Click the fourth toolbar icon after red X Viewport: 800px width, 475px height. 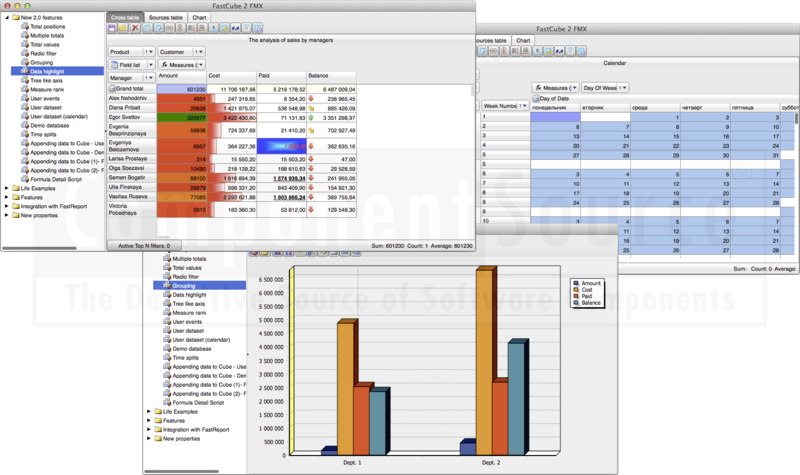(180, 28)
